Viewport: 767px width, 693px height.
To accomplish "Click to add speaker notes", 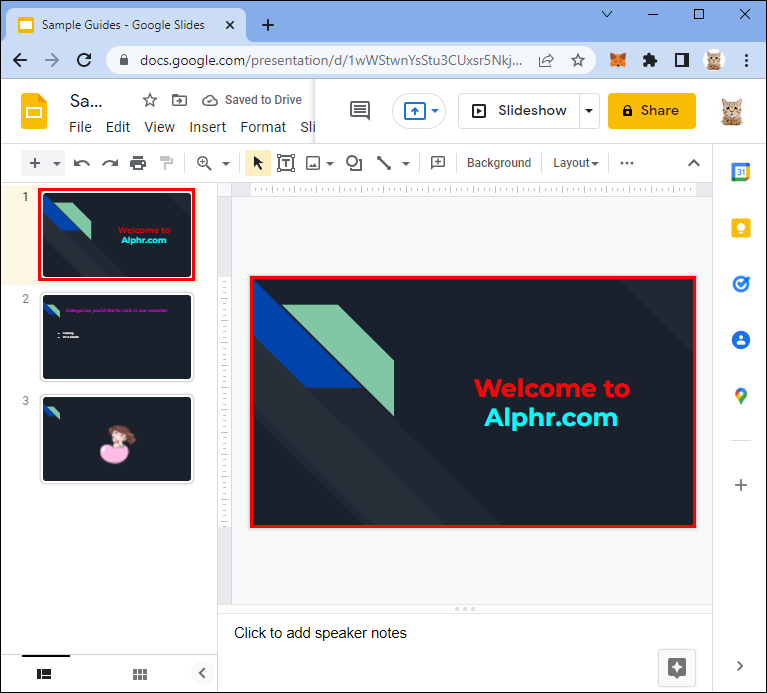I will [320, 633].
